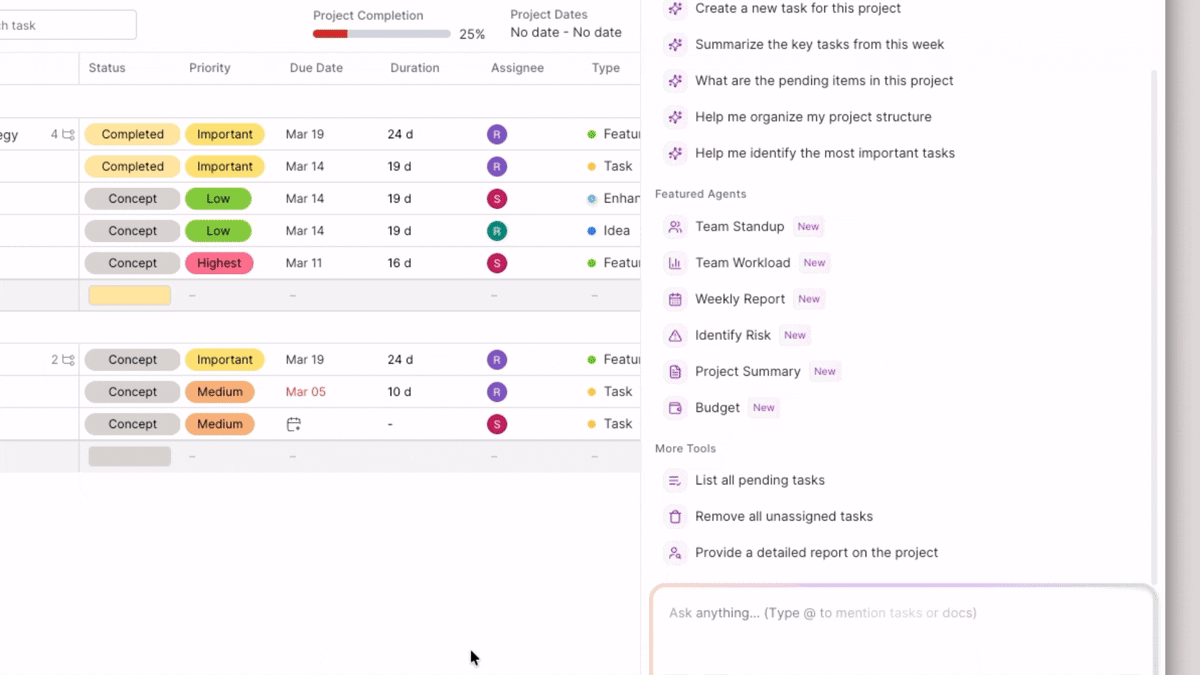The image size is (1200, 675).
Task: Choose 'Help me identify the most important tasks'
Action: pos(824,153)
